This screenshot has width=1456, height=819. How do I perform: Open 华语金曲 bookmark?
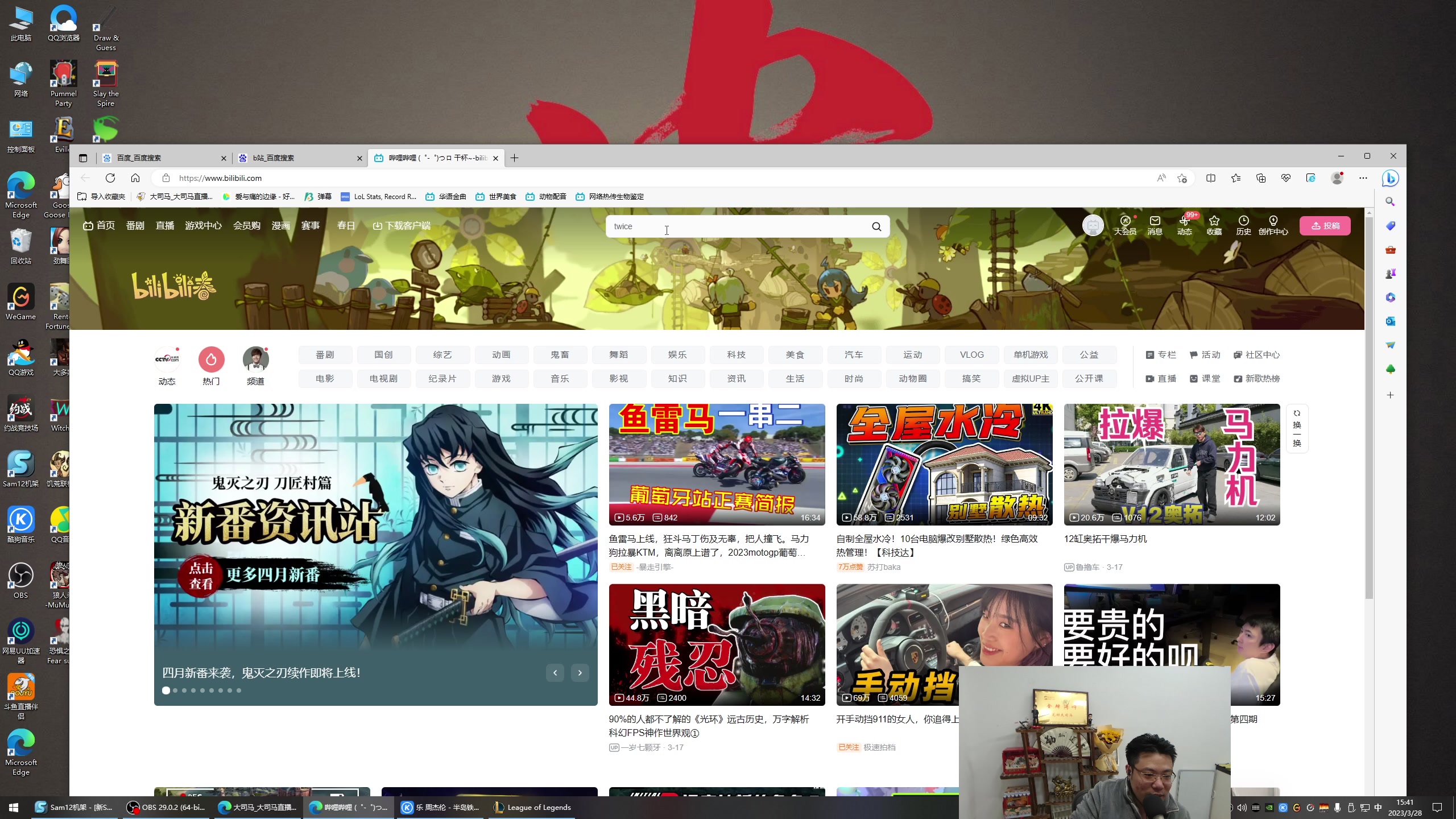pyautogui.click(x=446, y=197)
